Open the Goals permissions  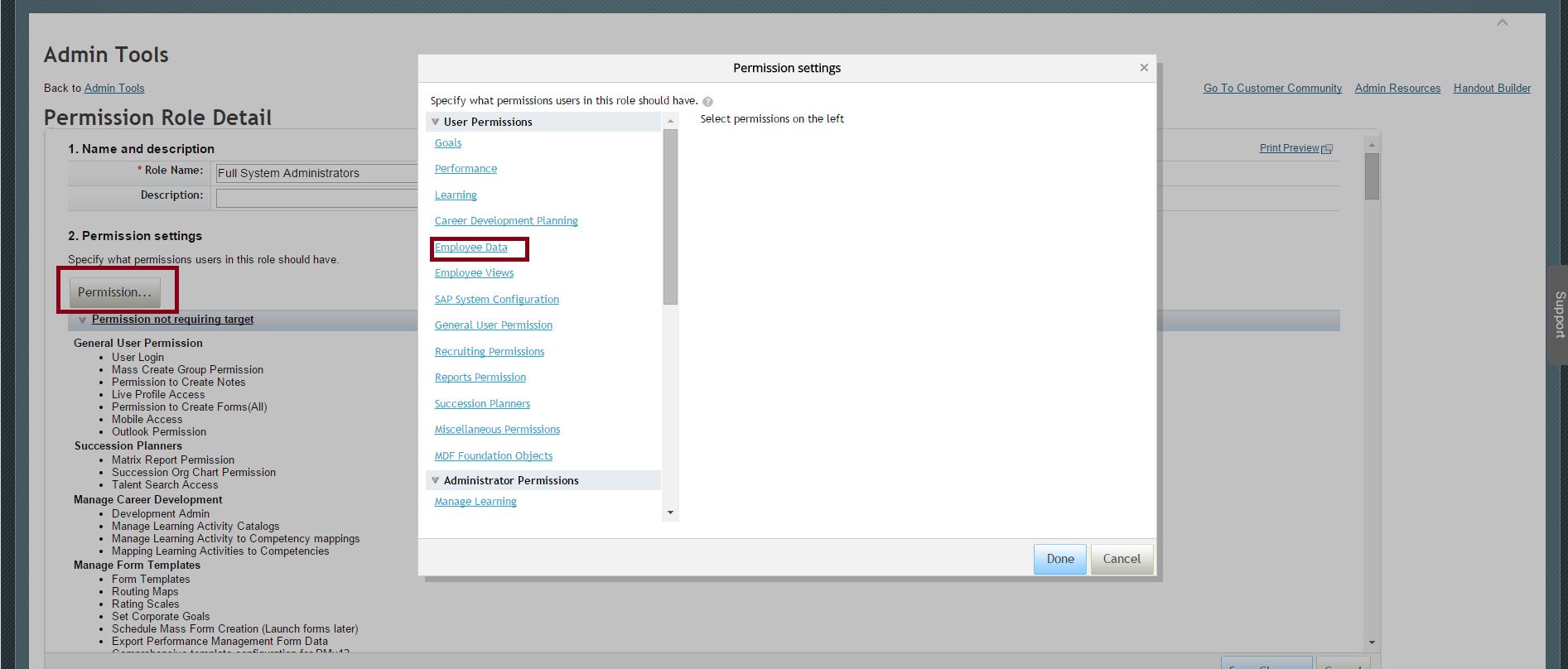[x=448, y=143]
